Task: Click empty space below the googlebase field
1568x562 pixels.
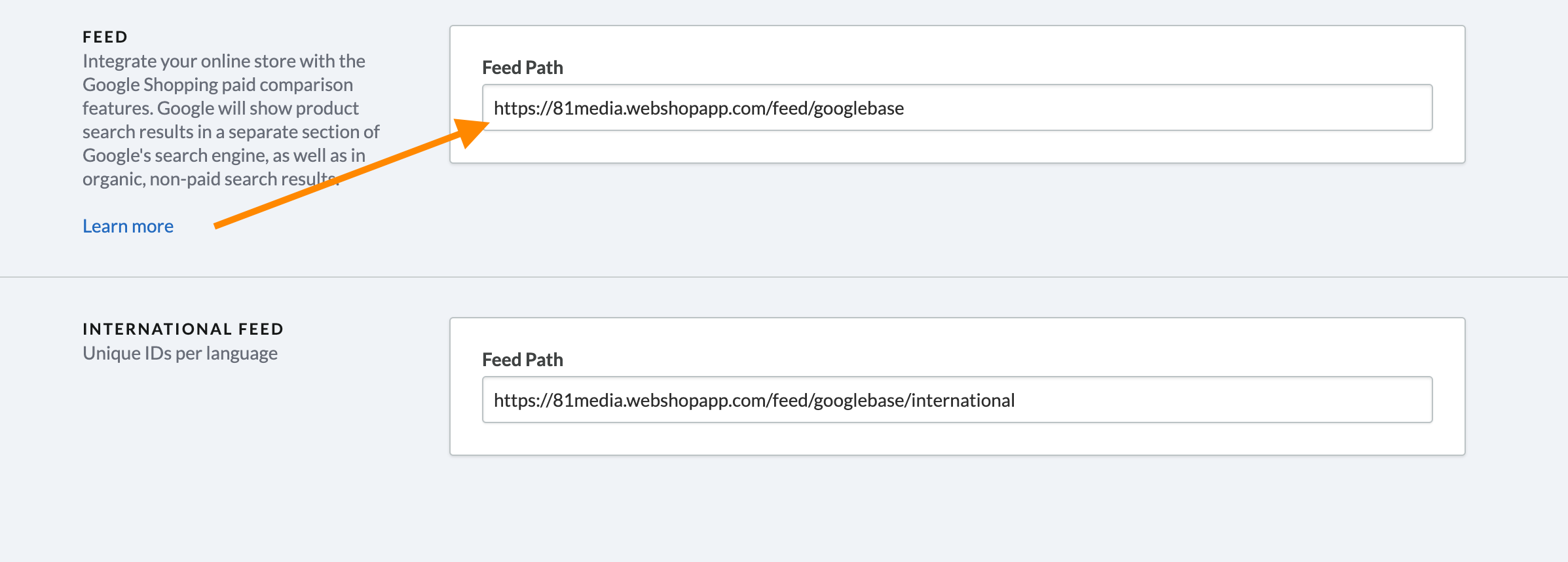Action: [957, 147]
